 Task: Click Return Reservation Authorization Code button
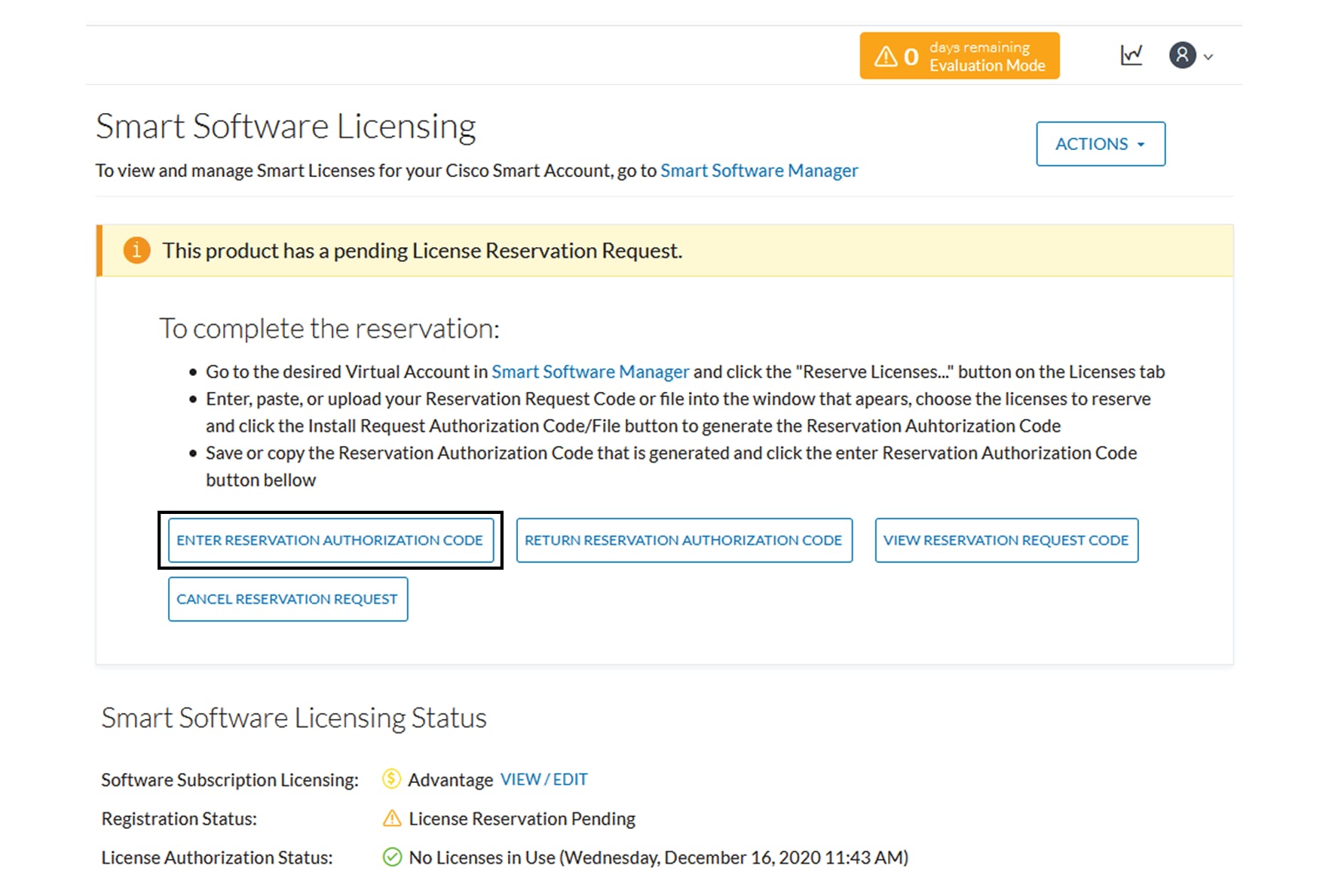tap(684, 540)
